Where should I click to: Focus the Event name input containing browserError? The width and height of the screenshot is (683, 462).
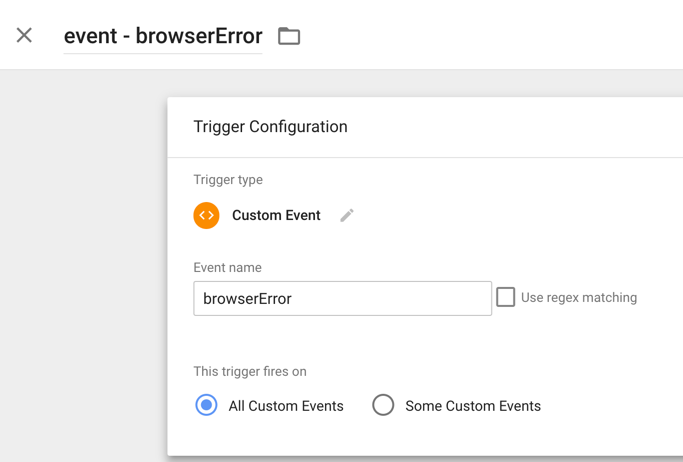click(x=342, y=298)
